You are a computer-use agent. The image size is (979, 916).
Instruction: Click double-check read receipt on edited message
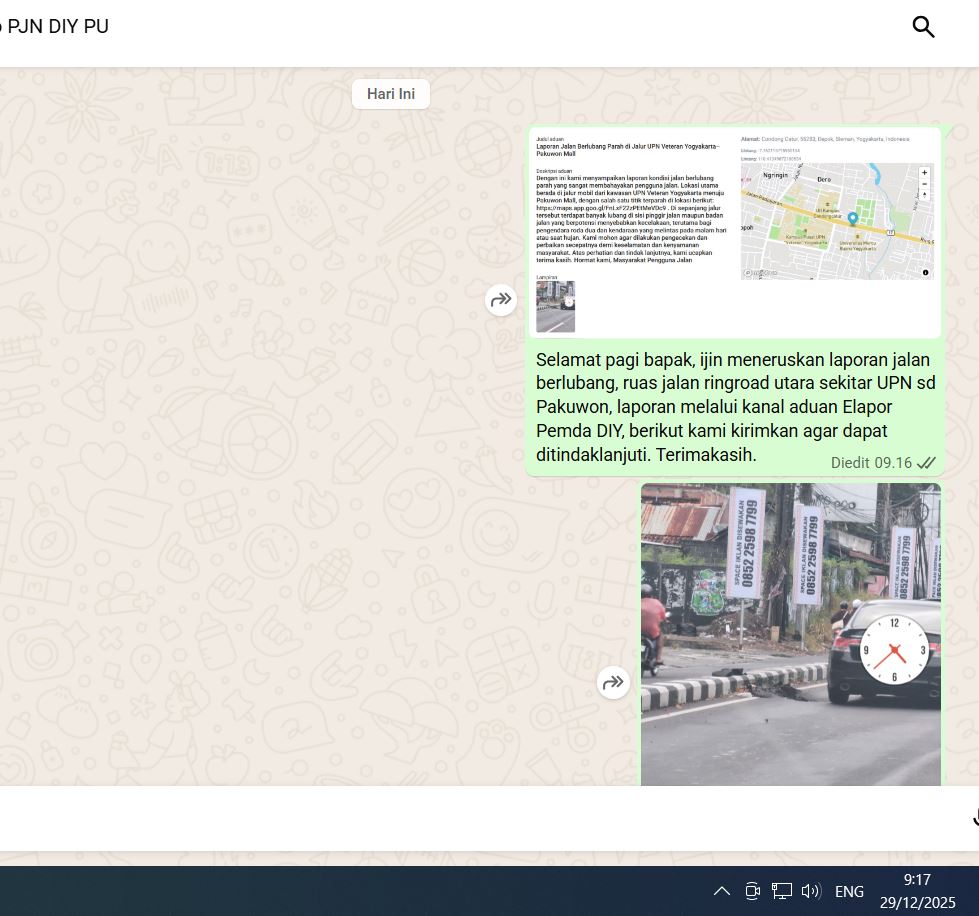point(926,463)
